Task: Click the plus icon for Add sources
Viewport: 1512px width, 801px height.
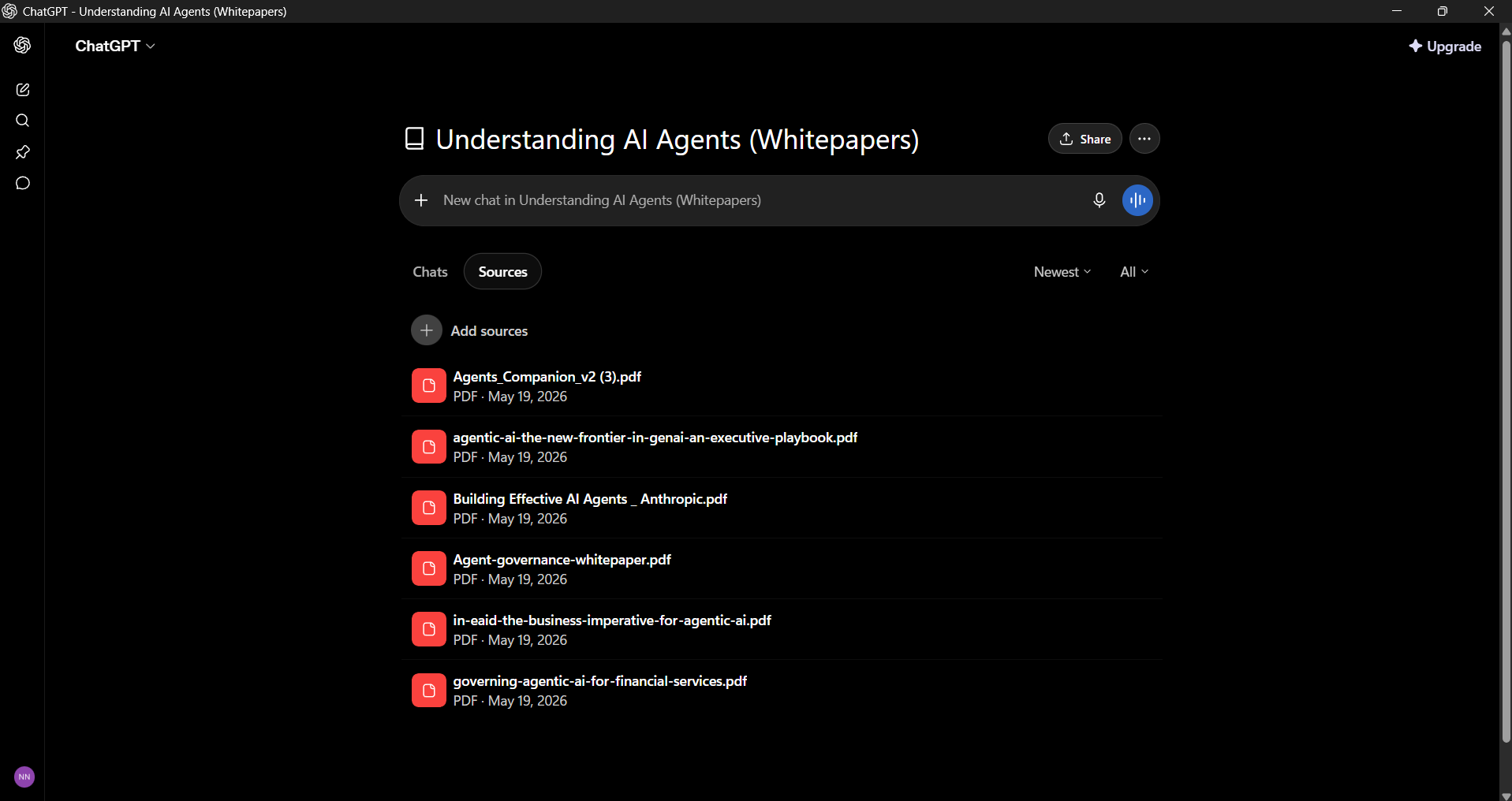Action: (x=427, y=330)
